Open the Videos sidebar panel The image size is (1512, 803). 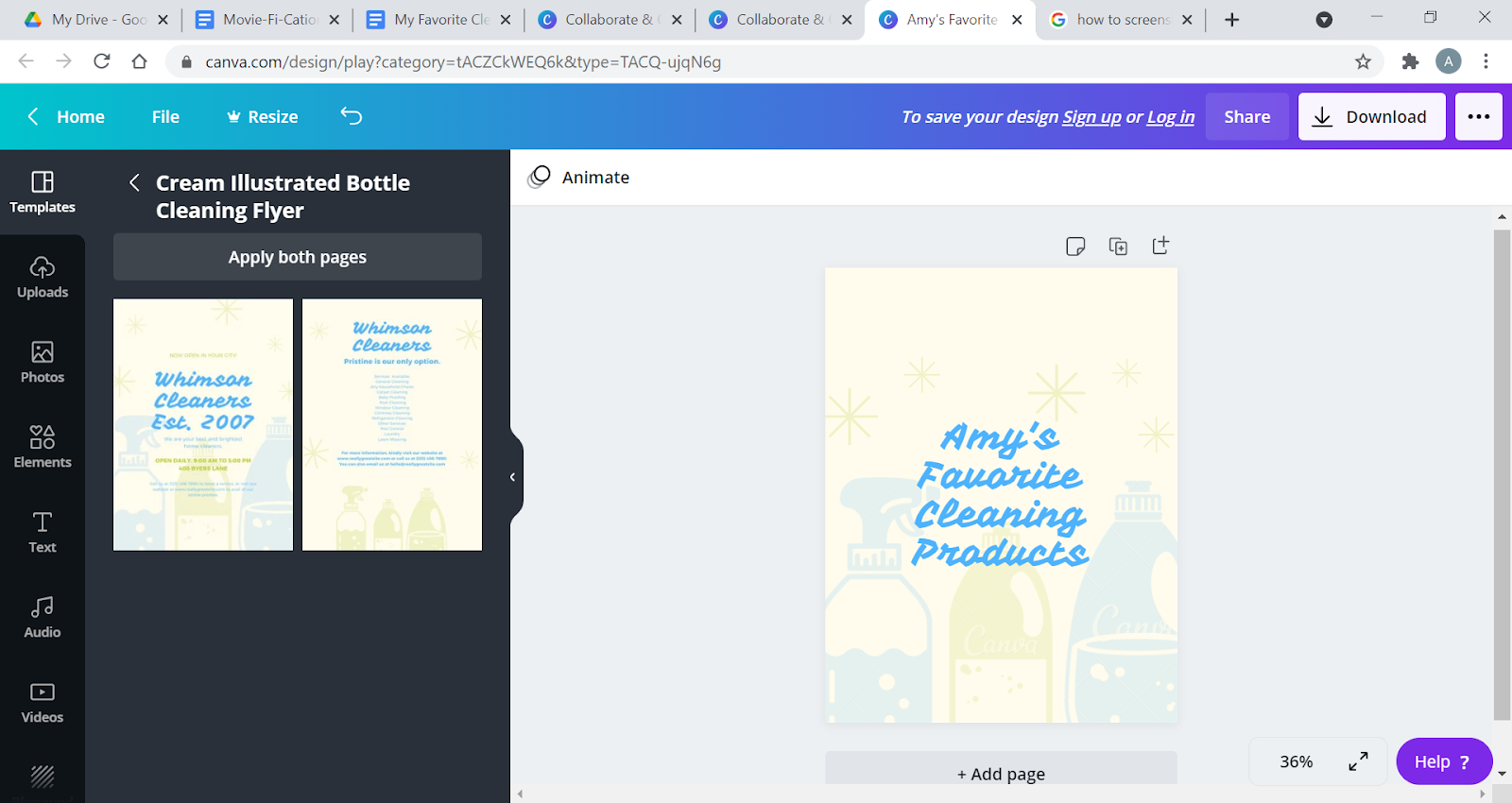pos(43,703)
